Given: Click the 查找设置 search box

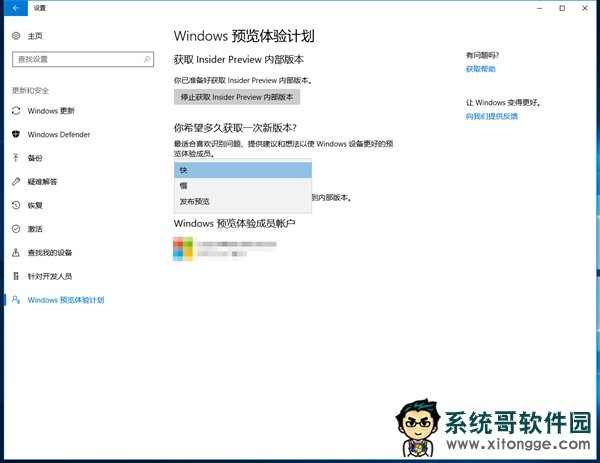Looking at the screenshot, I should click(83, 59).
